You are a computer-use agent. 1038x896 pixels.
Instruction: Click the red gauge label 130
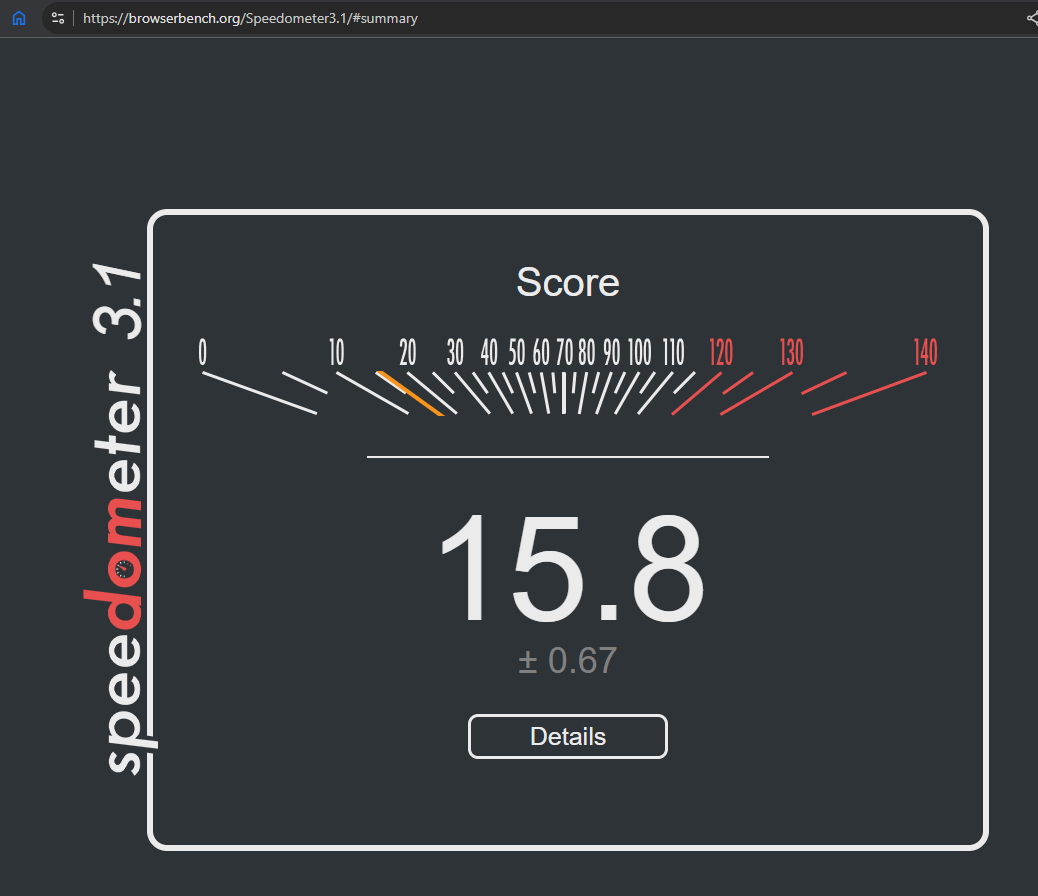tap(791, 352)
